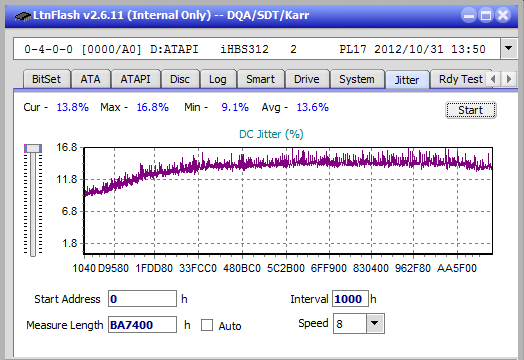Open the drive selection dropdown arrow
The height and width of the screenshot is (360, 524).
click(x=509, y=48)
